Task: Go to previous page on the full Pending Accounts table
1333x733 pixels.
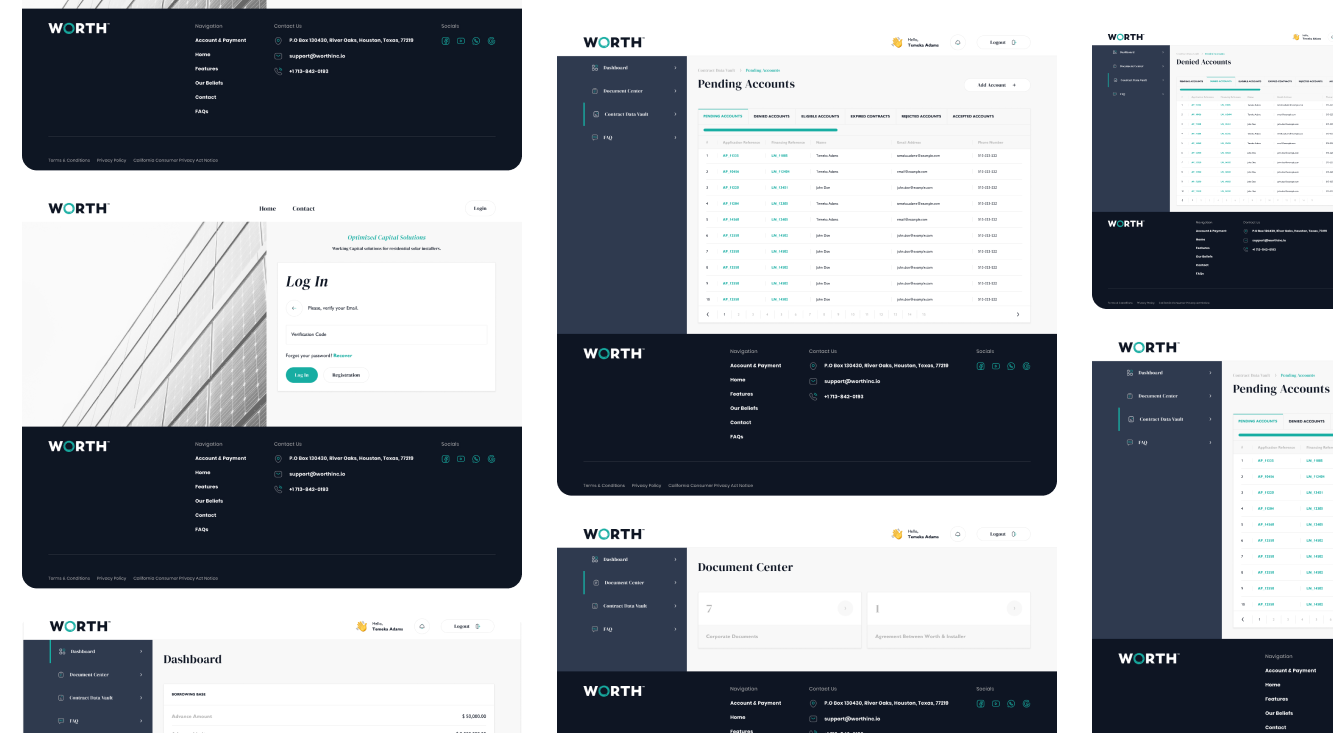Action: (x=708, y=314)
